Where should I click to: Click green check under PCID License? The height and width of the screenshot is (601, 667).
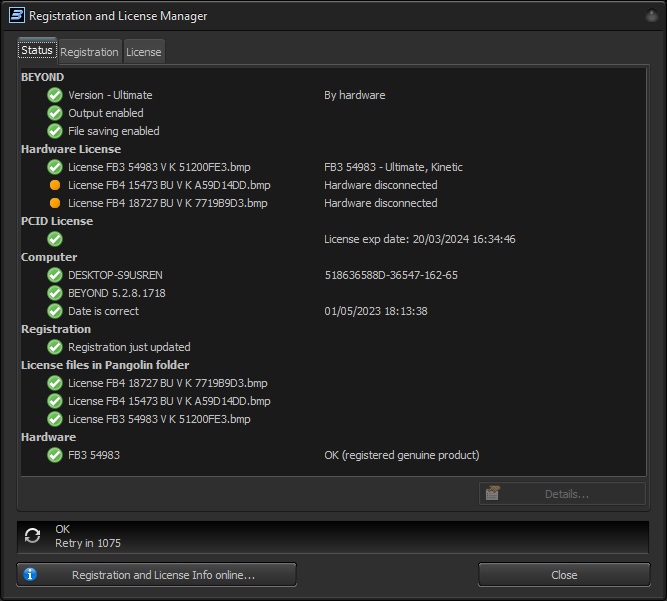tap(55, 239)
